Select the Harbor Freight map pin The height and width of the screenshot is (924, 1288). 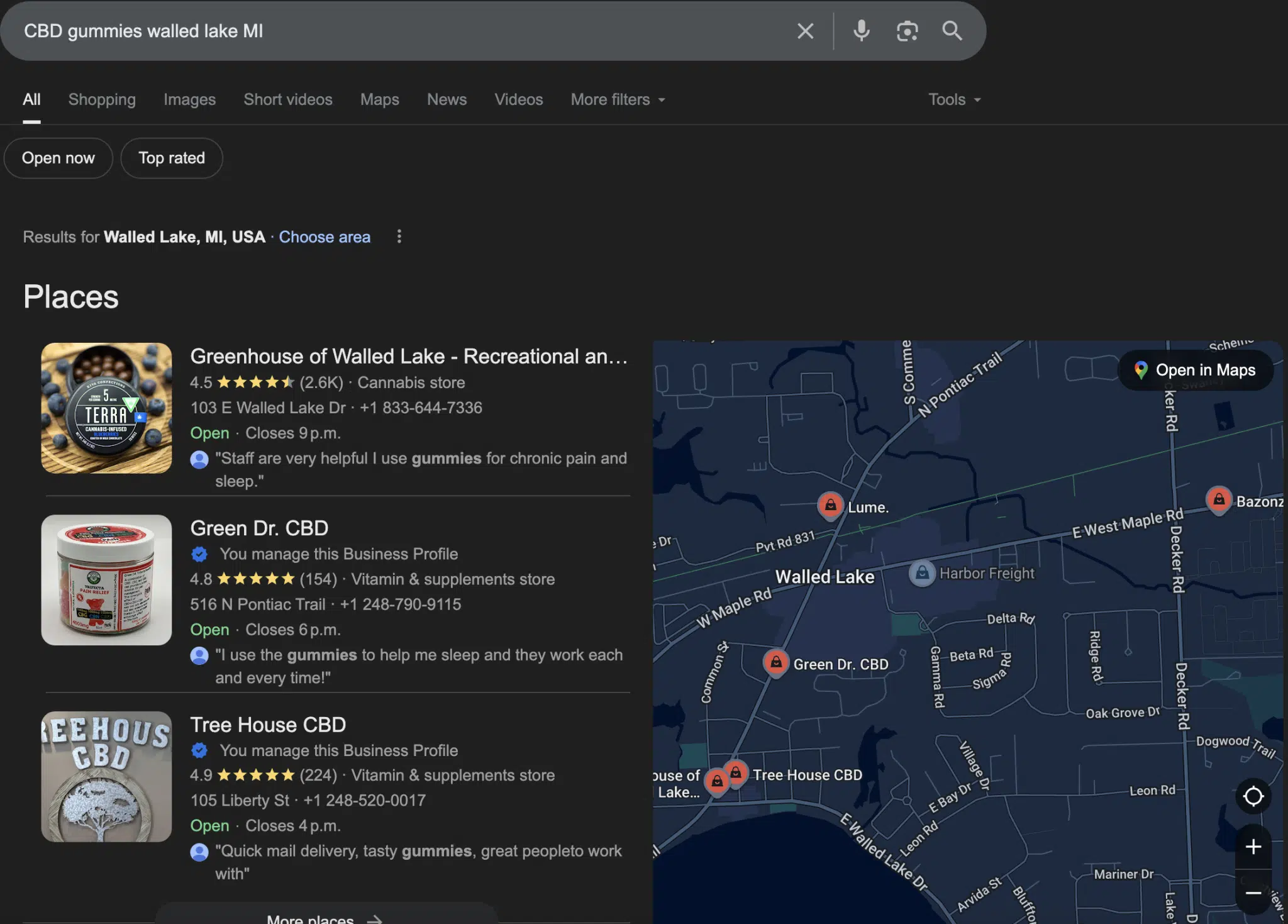922,573
